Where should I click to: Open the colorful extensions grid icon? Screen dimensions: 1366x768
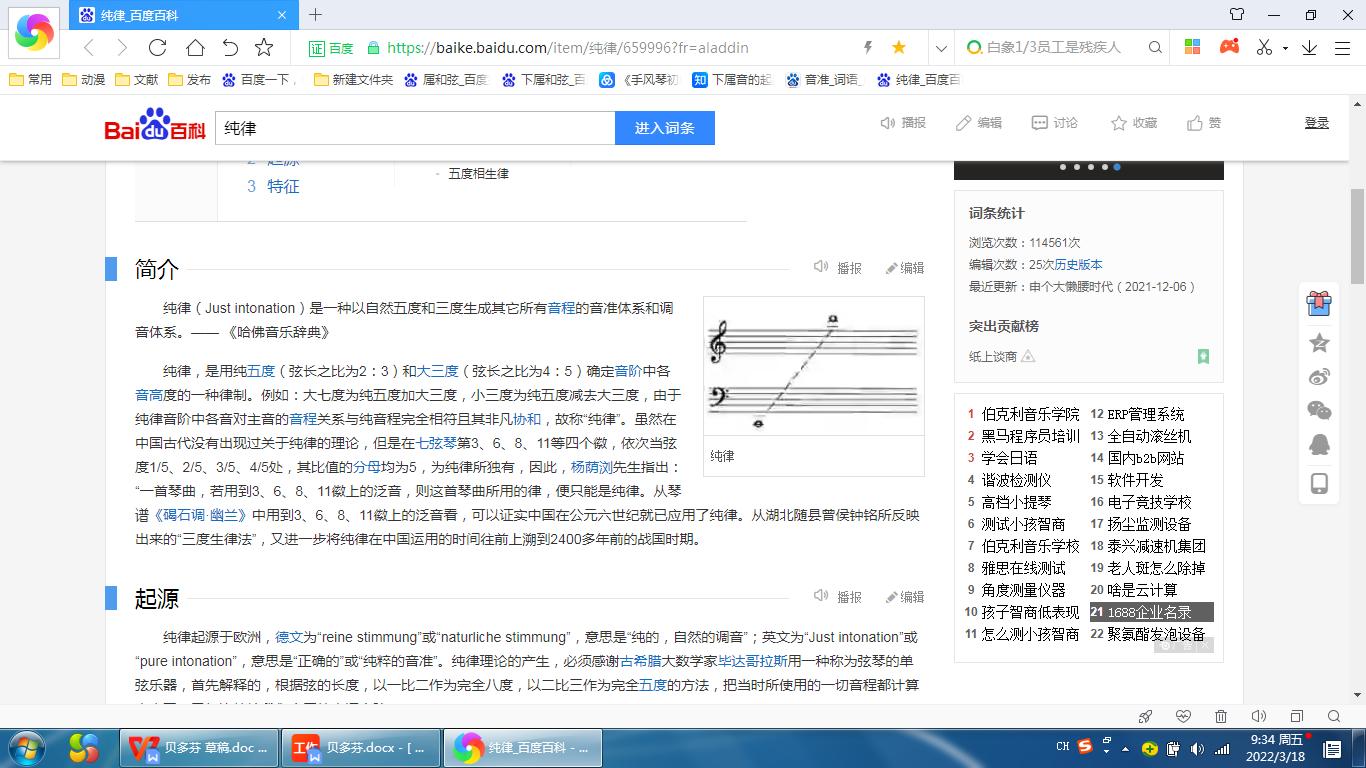[1192, 47]
